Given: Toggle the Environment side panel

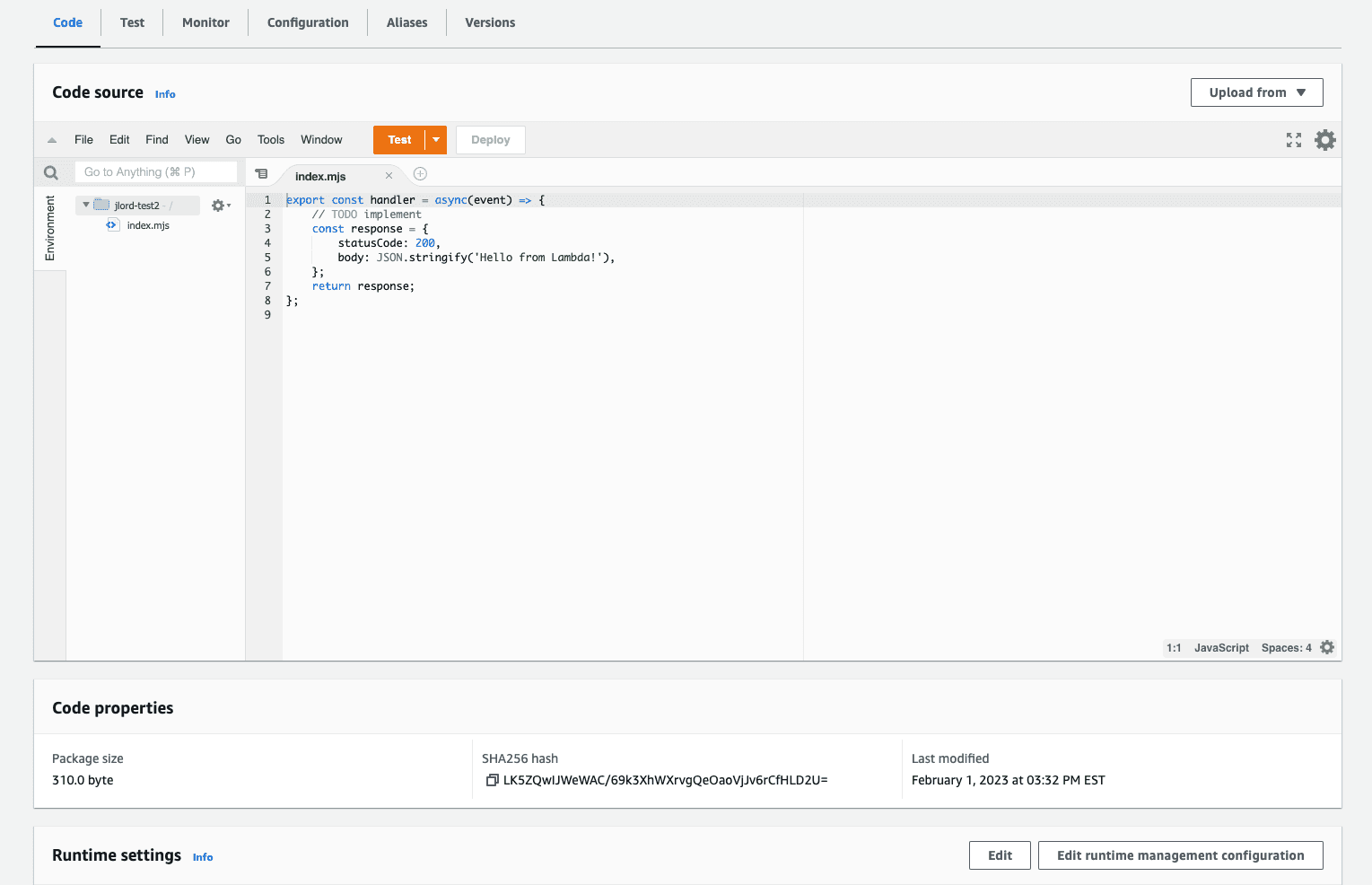Looking at the screenshot, I should click(50, 228).
